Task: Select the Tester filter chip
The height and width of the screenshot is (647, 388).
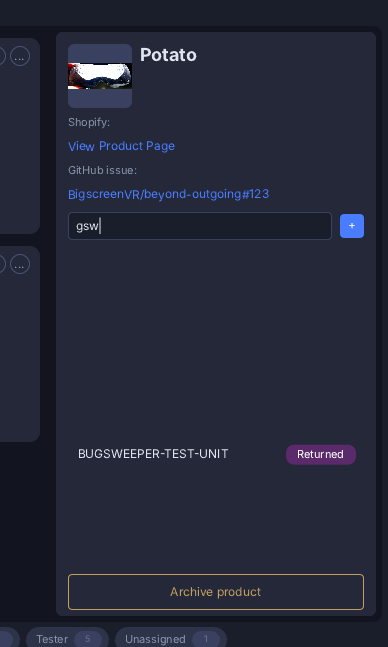Action: [x=67, y=639]
